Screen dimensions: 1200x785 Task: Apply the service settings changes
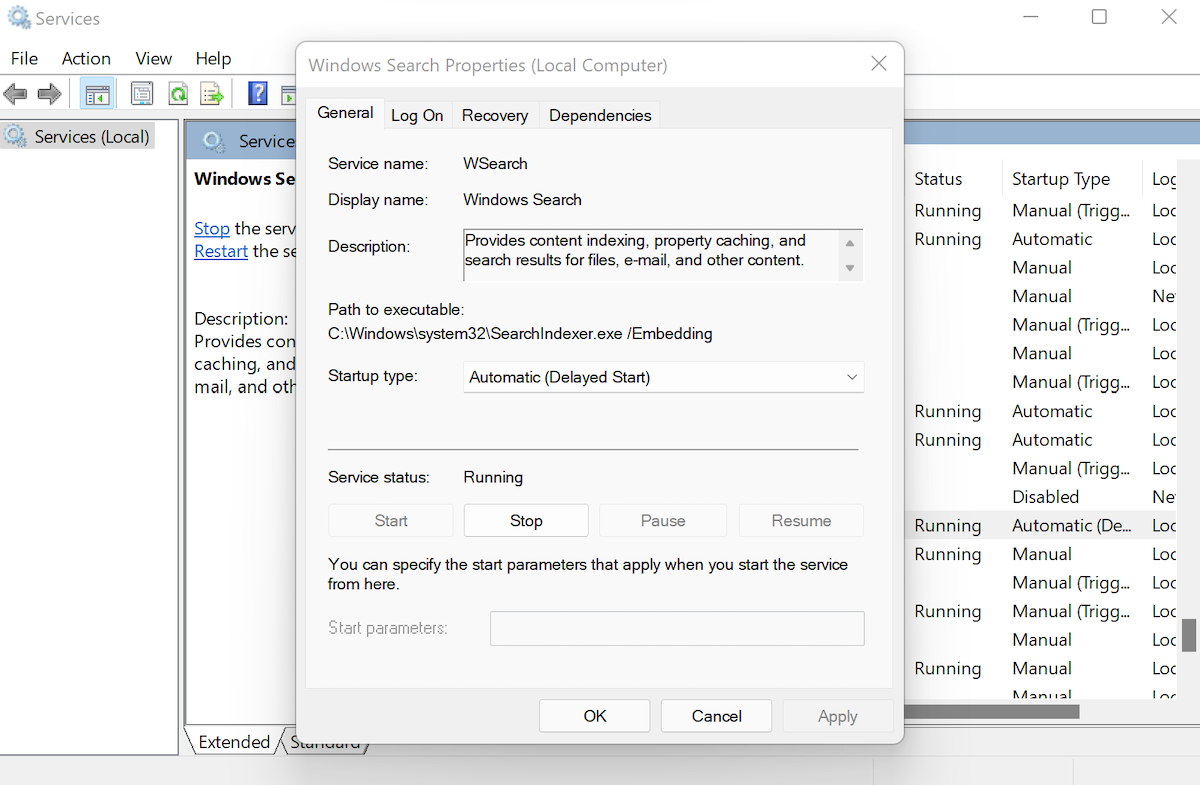pyautogui.click(x=837, y=716)
